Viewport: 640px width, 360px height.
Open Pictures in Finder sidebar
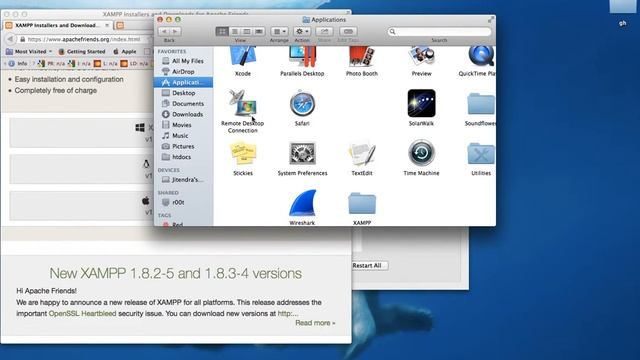point(183,146)
